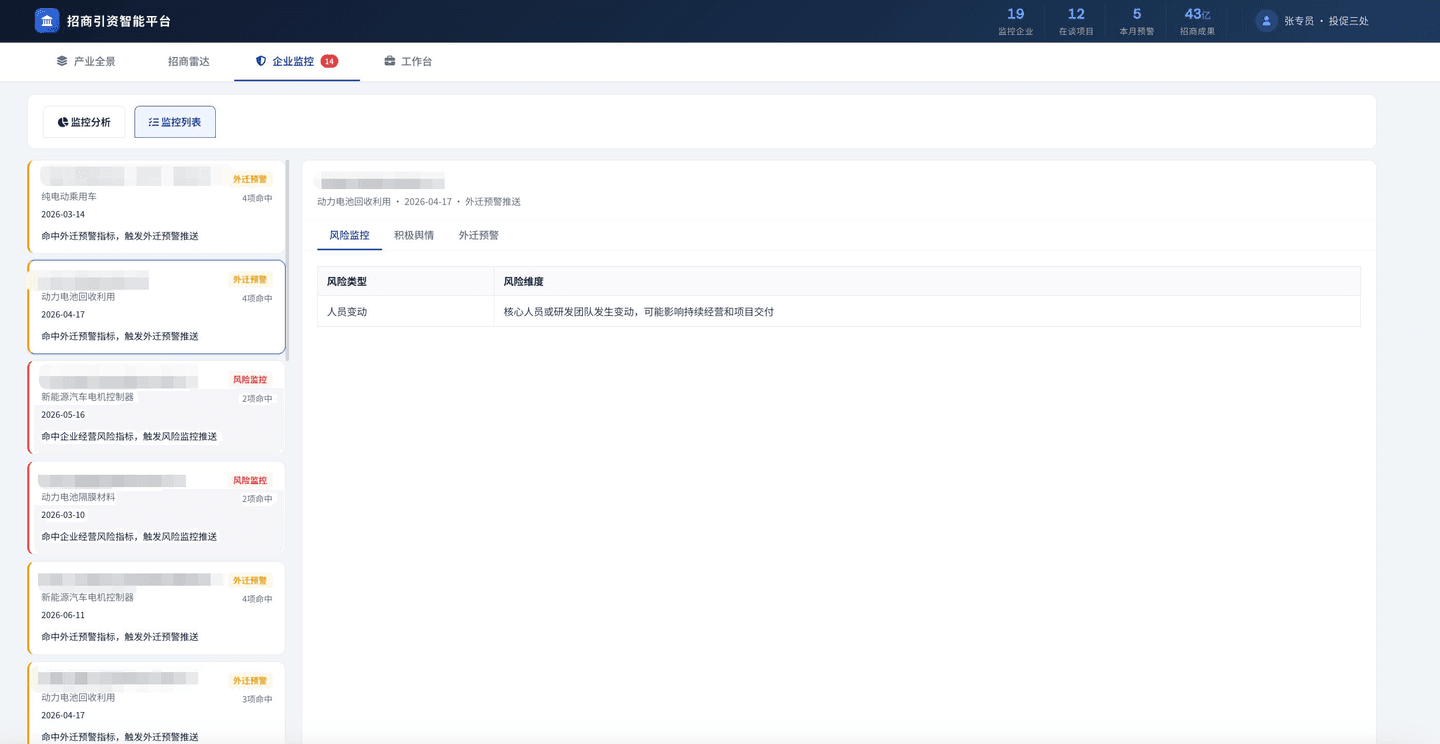This screenshot has width=1440, height=744.
Task: Click the 风险维度 column header
Action: 927,282
